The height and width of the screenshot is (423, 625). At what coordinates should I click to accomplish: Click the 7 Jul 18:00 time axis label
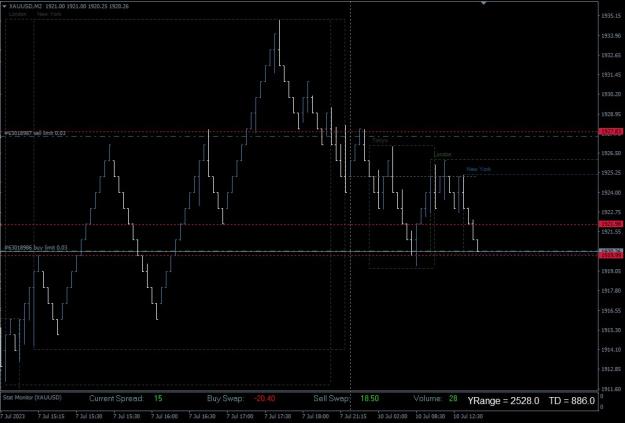click(x=316, y=416)
